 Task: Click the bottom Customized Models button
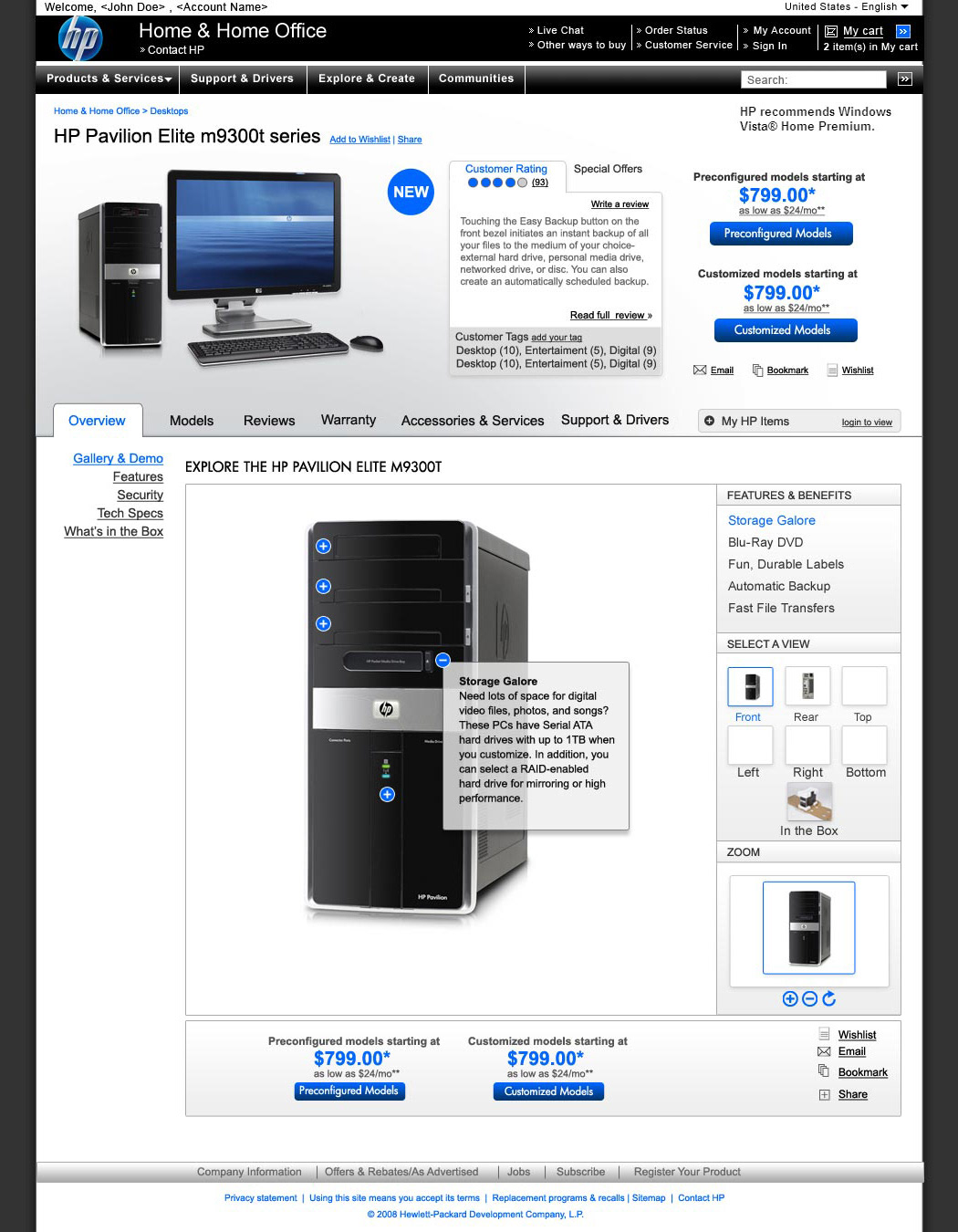tap(548, 1091)
